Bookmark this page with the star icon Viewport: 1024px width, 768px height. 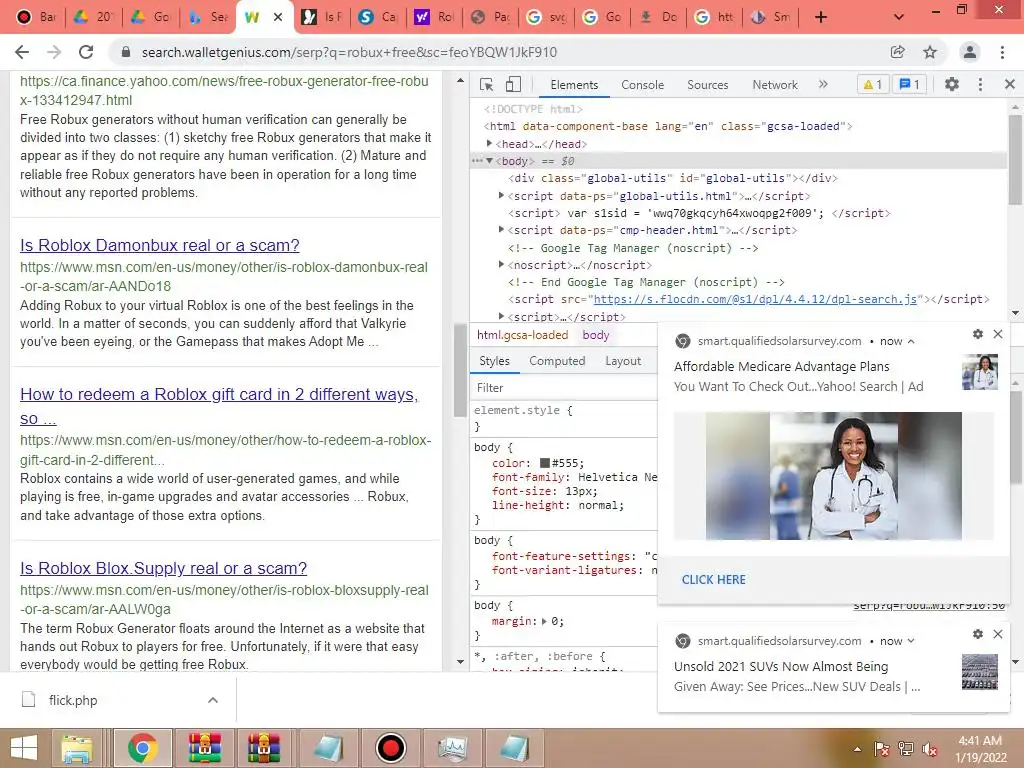click(930, 52)
